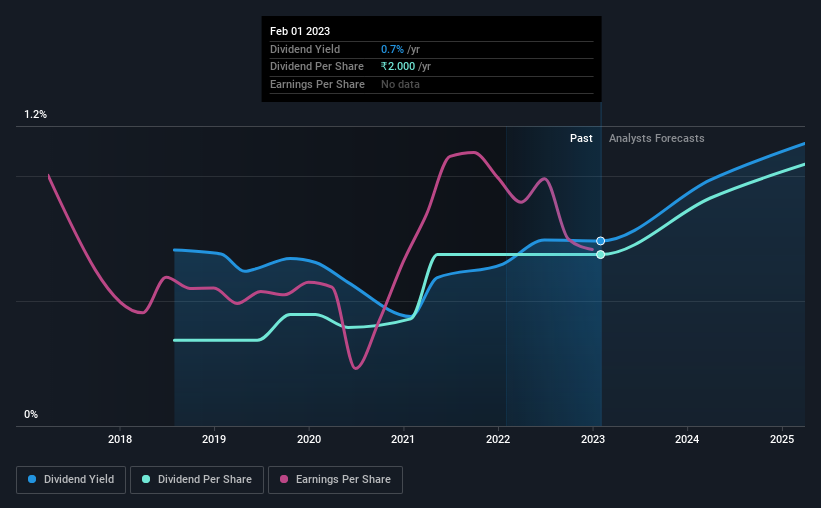821x508 pixels.
Task: Click the blue Dividend Yield data point marker
Action: point(601,241)
